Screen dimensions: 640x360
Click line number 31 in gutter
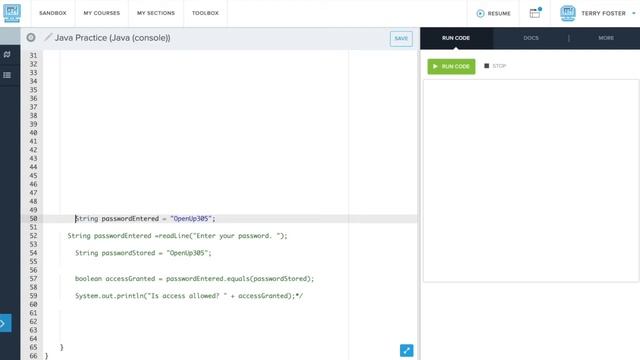pyautogui.click(x=33, y=56)
